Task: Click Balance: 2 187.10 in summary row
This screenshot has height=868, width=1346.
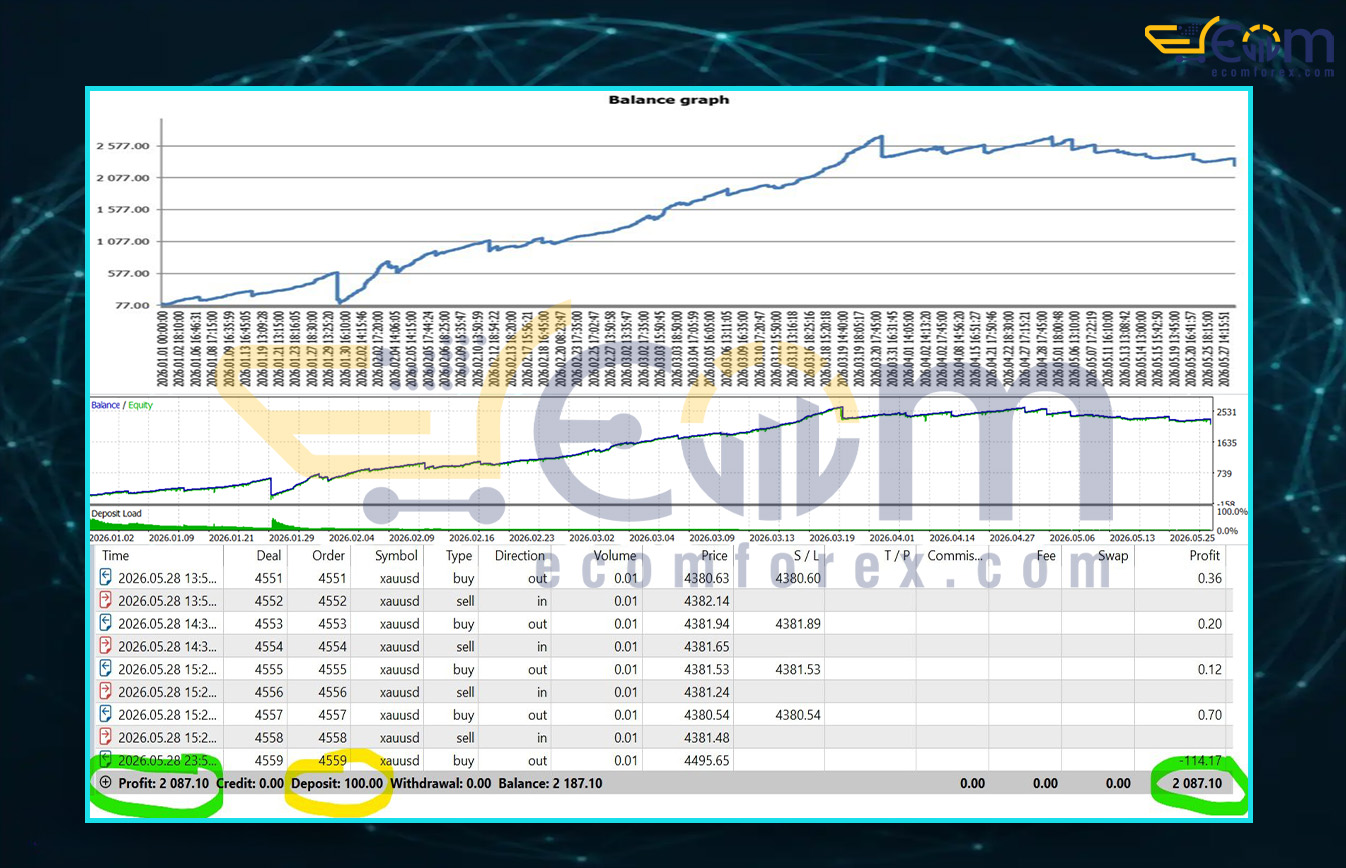Action: coord(550,783)
